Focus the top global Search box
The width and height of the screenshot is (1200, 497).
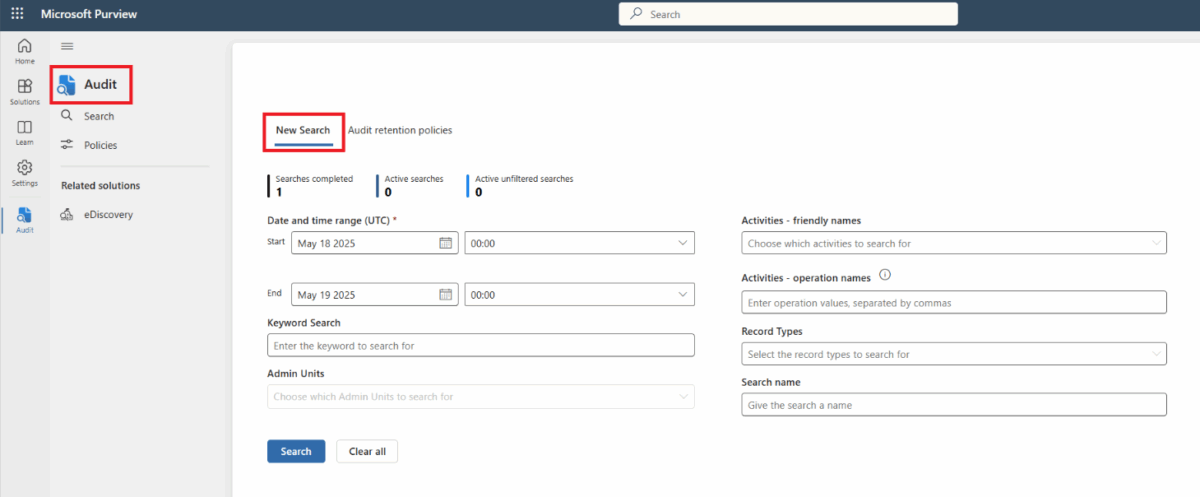(x=788, y=14)
